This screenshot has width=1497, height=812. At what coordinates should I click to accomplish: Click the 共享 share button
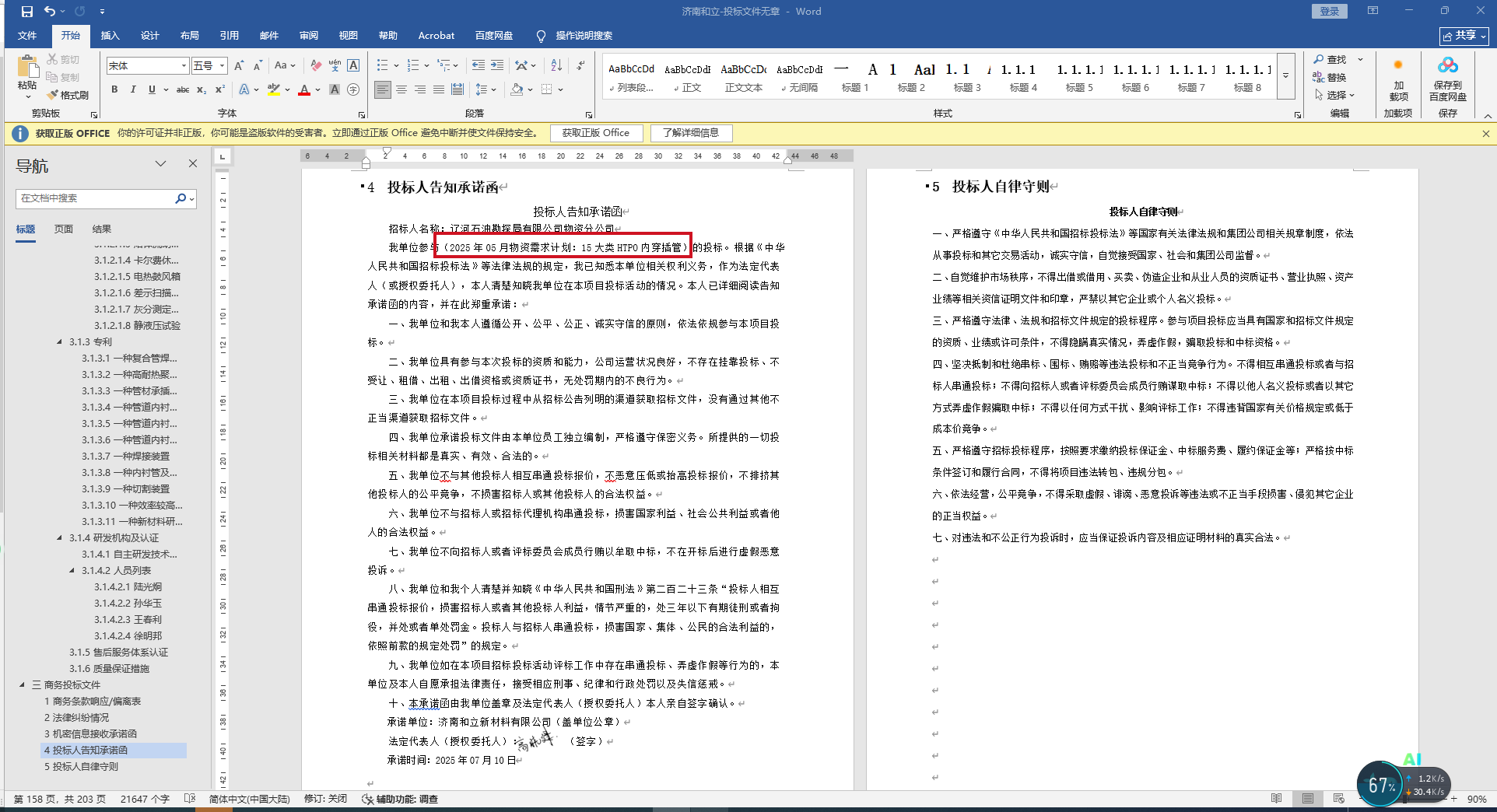[x=1464, y=36]
